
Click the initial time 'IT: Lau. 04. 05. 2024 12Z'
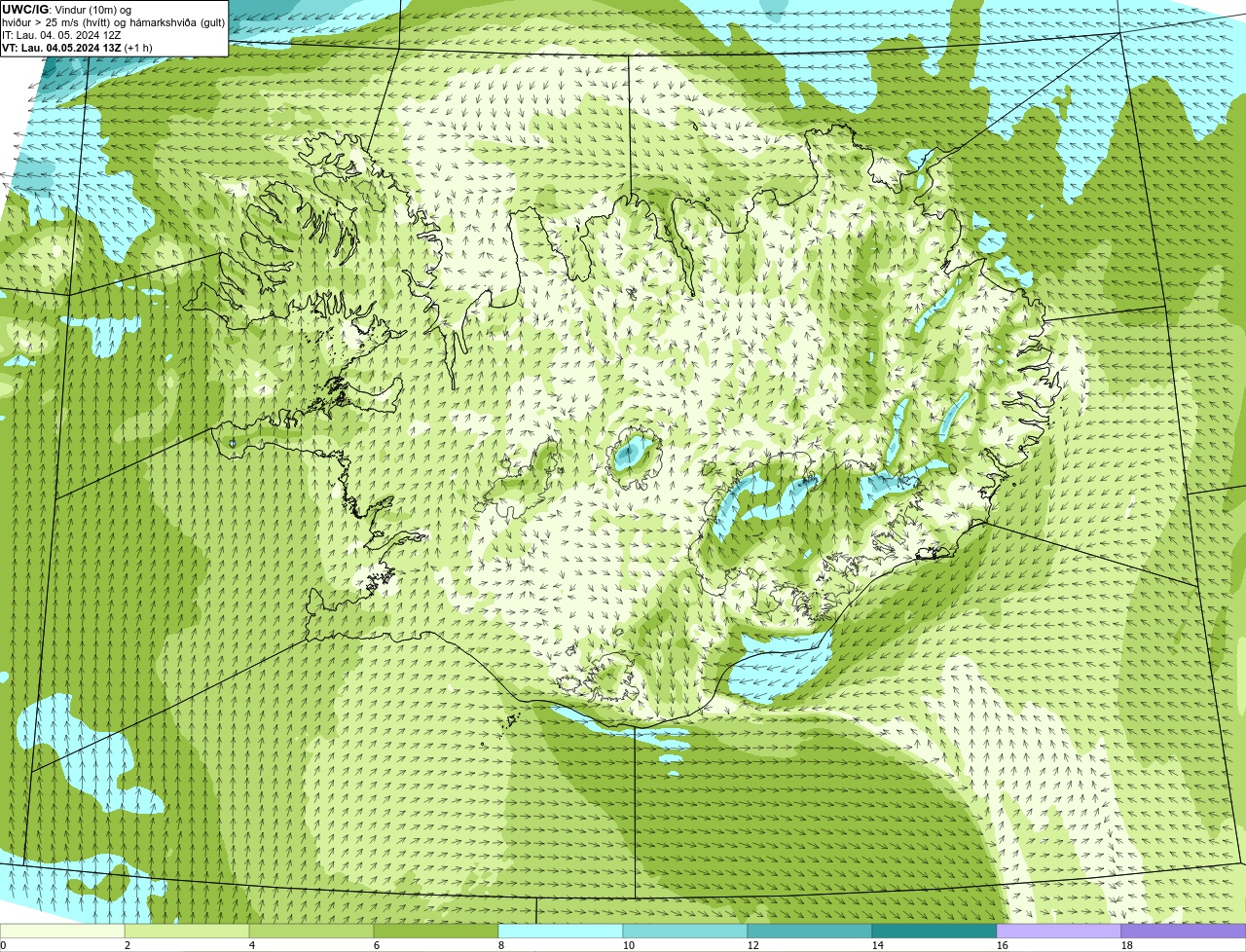tap(61, 35)
